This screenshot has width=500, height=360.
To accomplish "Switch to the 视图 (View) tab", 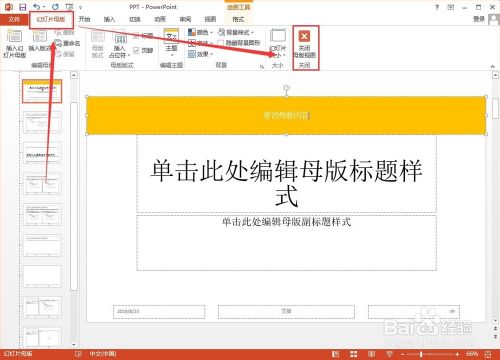I will click(210, 19).
